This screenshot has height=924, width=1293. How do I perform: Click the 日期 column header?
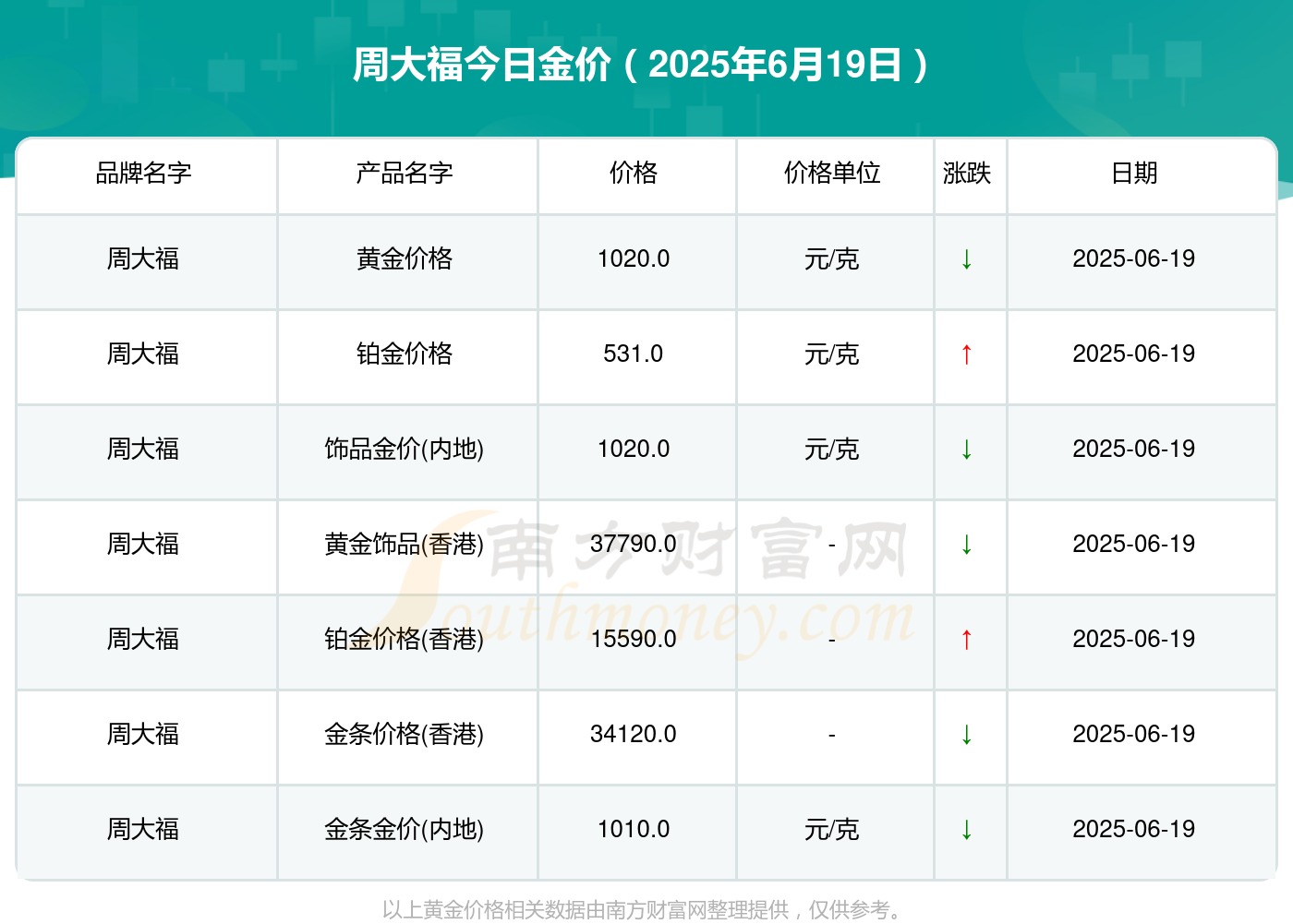(x=1134, y=173)
